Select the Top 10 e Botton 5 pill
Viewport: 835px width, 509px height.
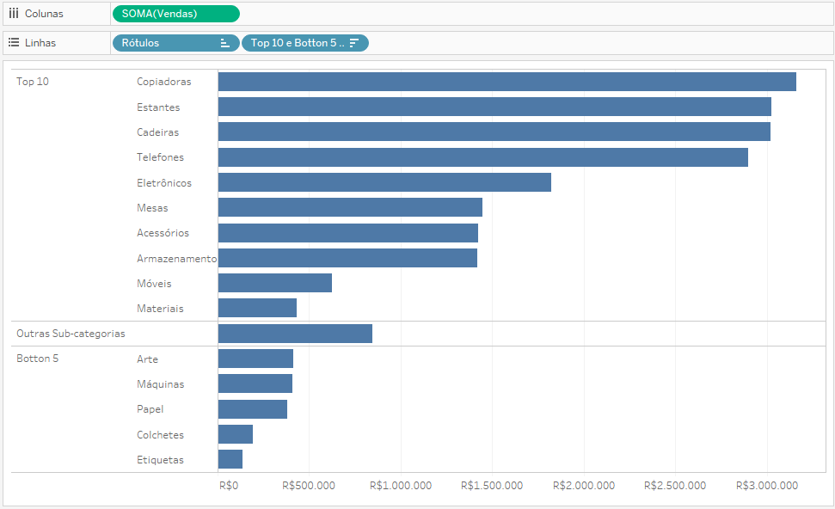[305, 43]
